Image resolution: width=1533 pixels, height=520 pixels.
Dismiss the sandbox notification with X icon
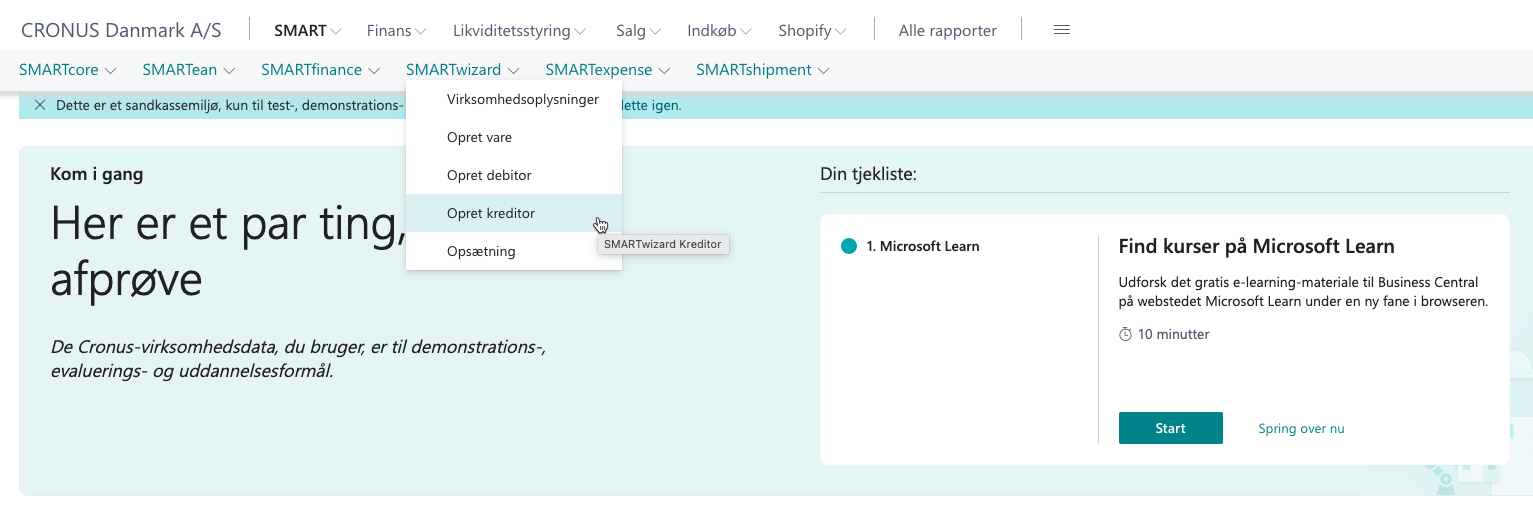40,105
